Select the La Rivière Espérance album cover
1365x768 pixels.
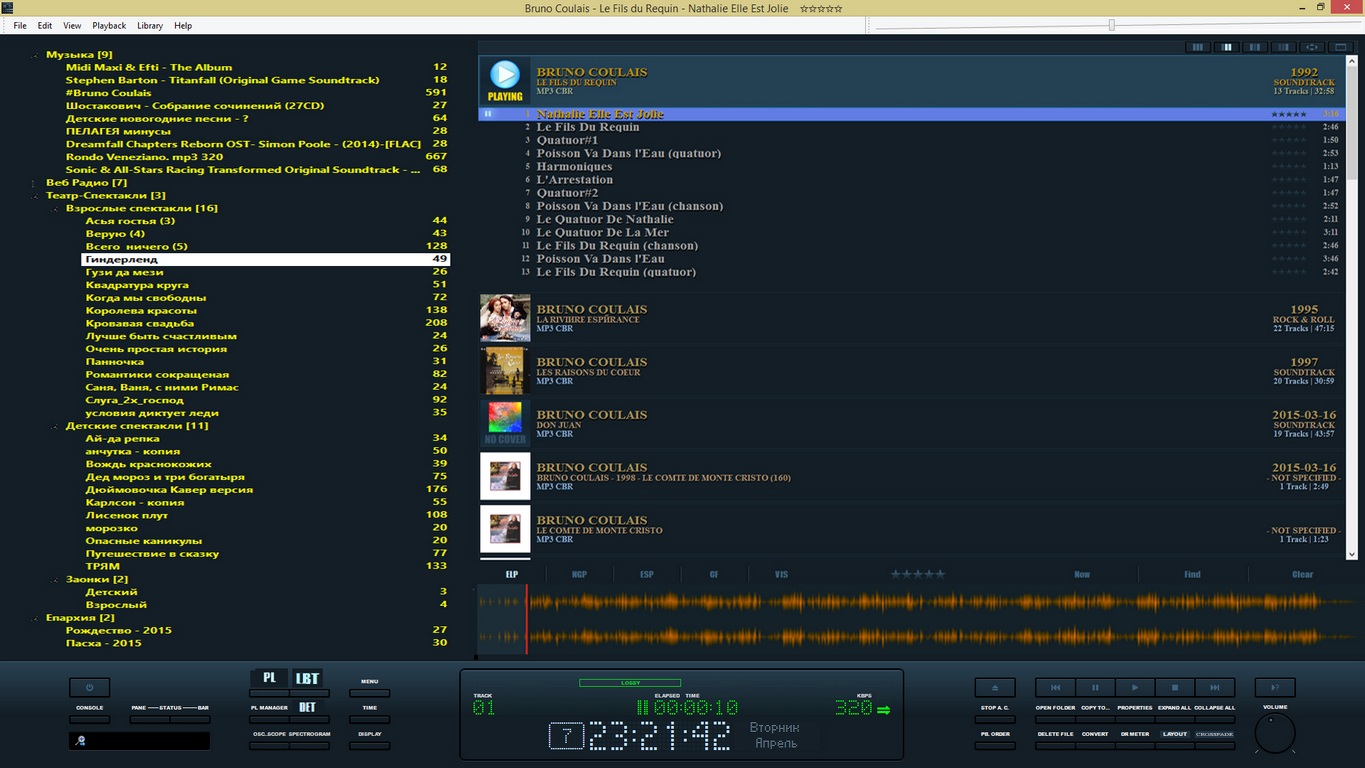click(x=505, y=319)
